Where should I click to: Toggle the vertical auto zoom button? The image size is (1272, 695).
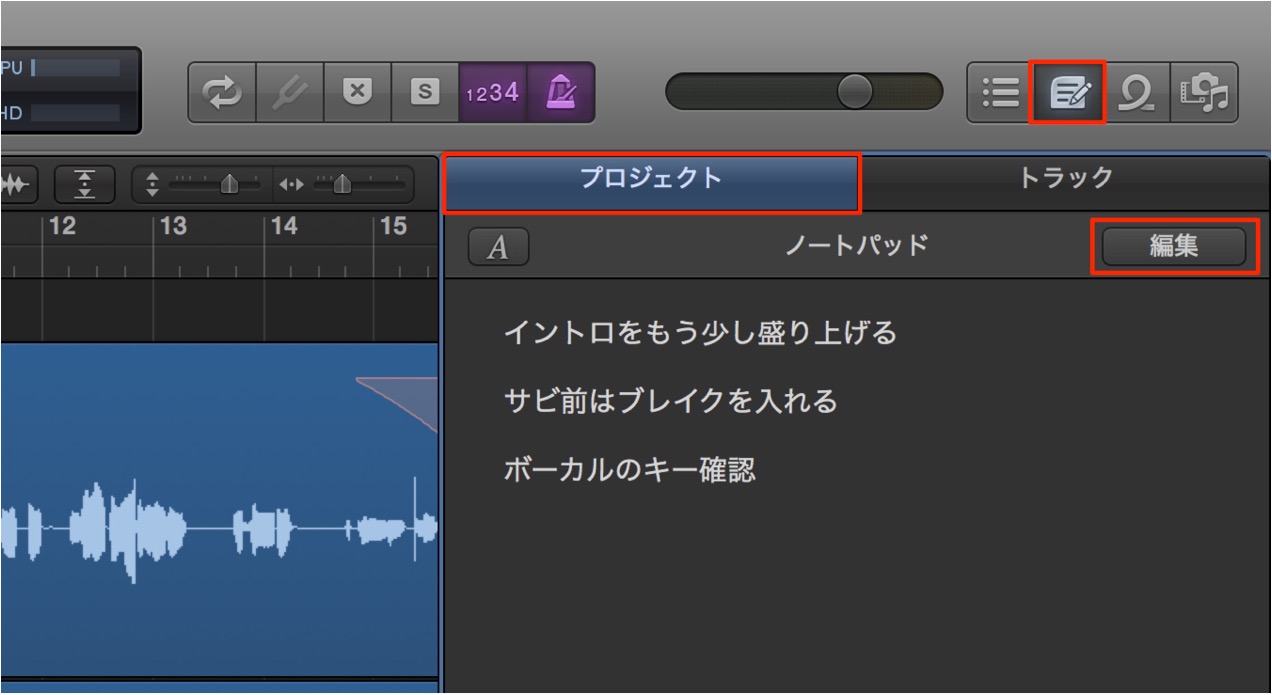[x=85, y=185]
